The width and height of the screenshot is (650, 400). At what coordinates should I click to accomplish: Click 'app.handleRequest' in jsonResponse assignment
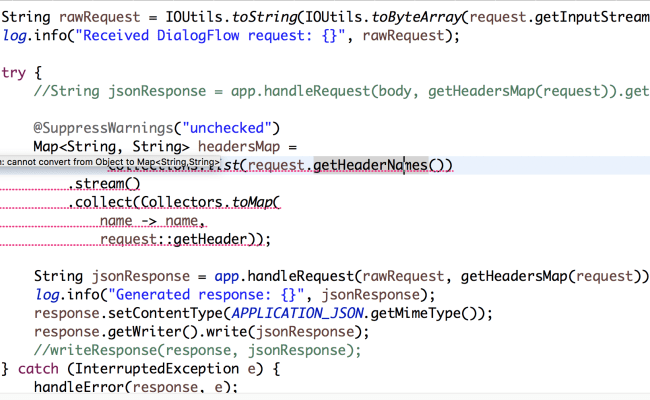[x=284, y=276]
